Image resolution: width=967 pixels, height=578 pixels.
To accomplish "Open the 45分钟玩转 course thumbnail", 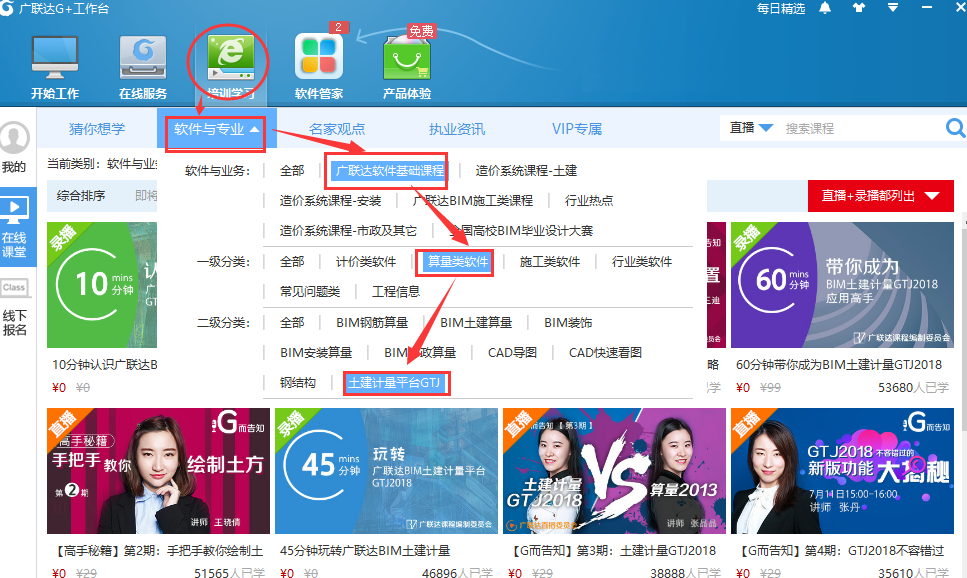I will click(386, 471).
